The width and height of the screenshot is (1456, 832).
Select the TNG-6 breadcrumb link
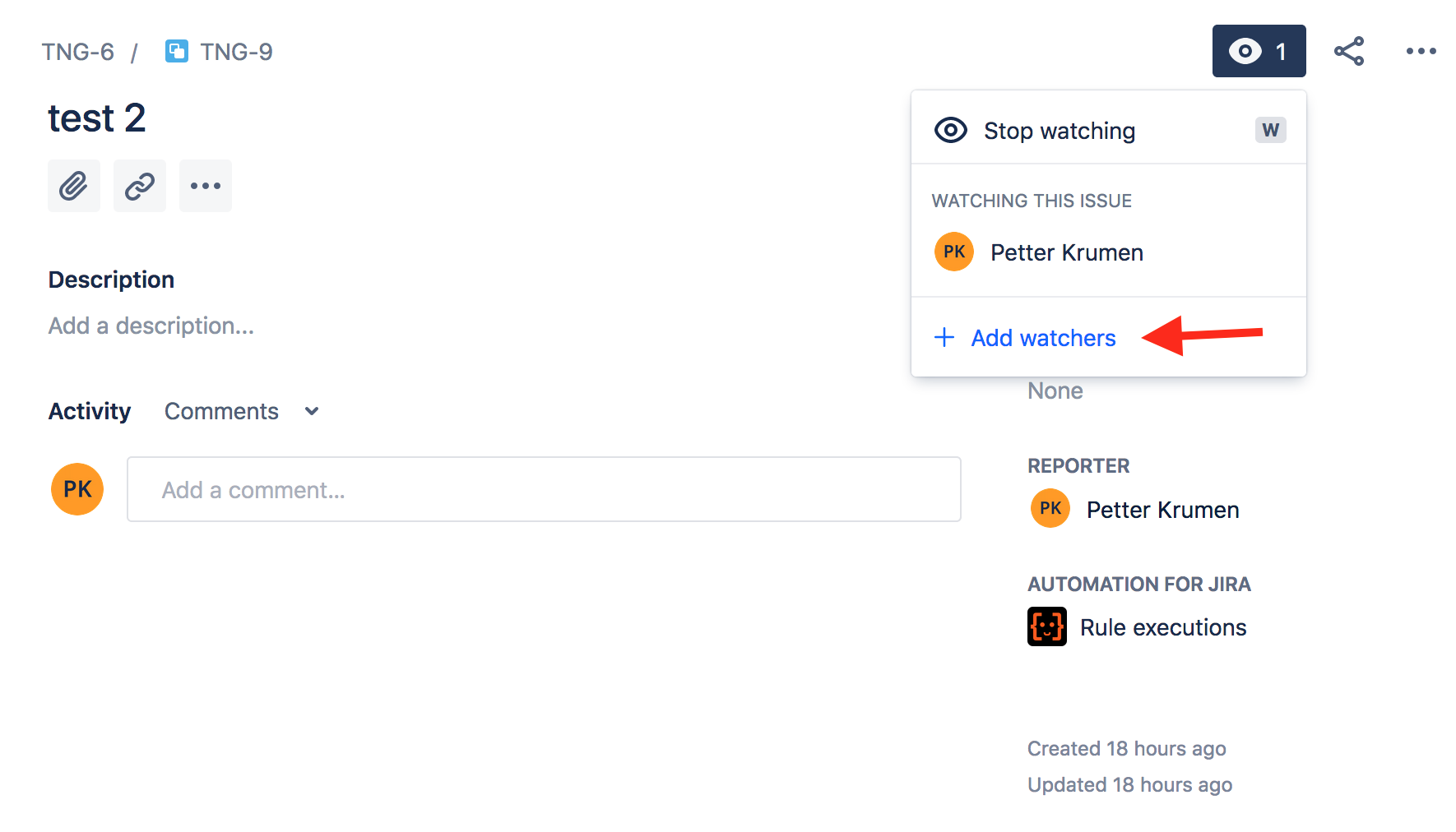click(x=78, y=50)
